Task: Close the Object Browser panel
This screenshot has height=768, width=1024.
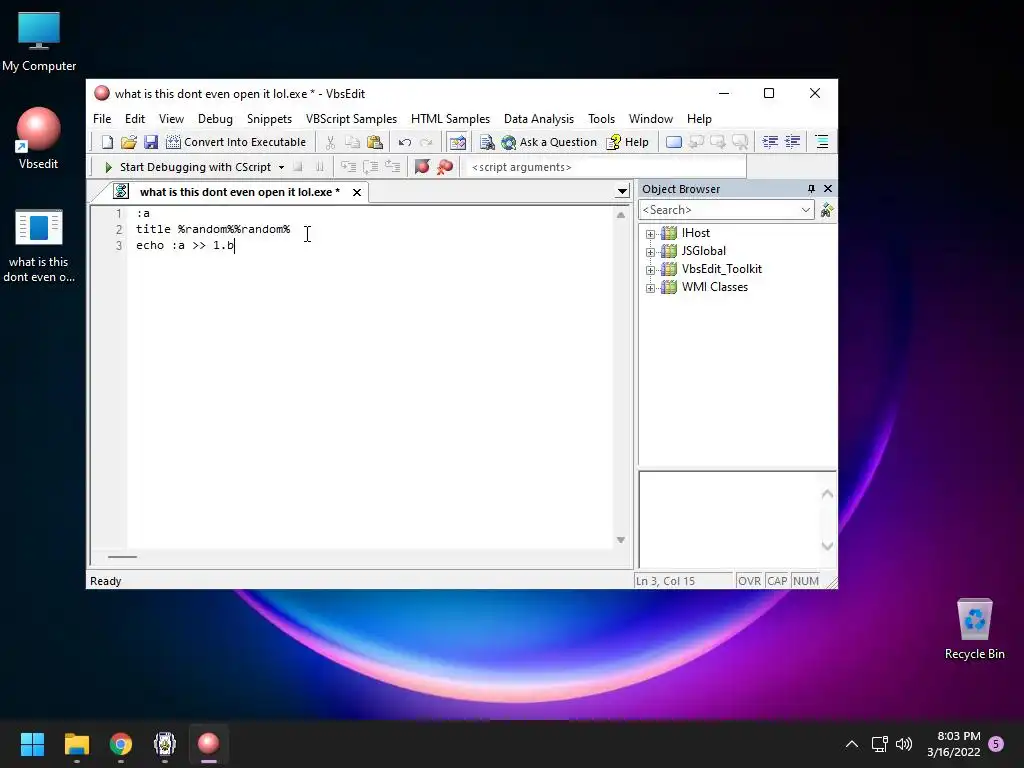Action: [x=827, y=189]
